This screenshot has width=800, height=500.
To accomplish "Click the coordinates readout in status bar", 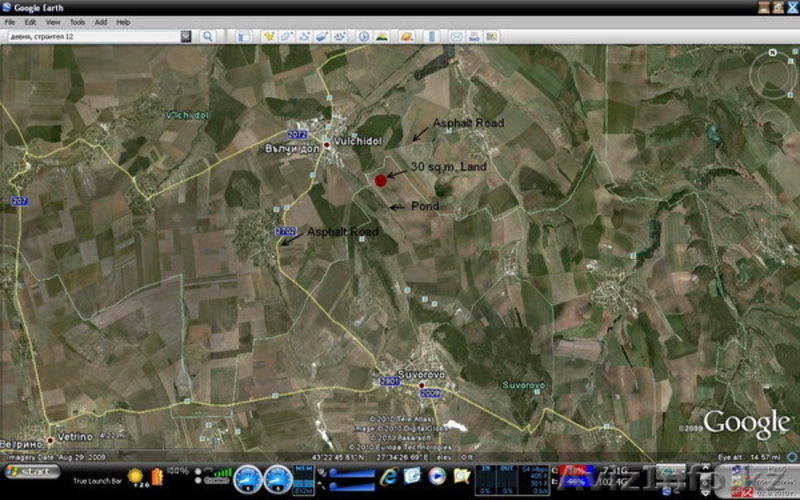I will 370,457.
